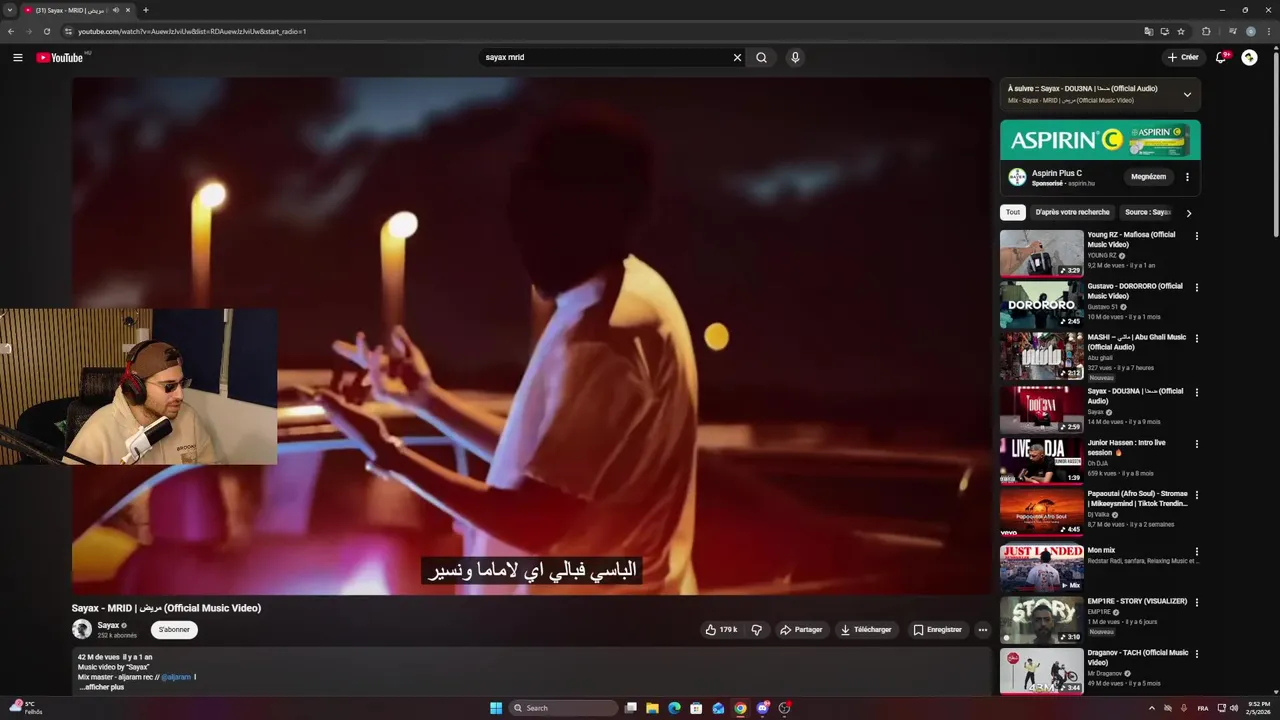
Task: Click the Megnézem ad button
Action: pyautogui.click(x=1148, y=177)
